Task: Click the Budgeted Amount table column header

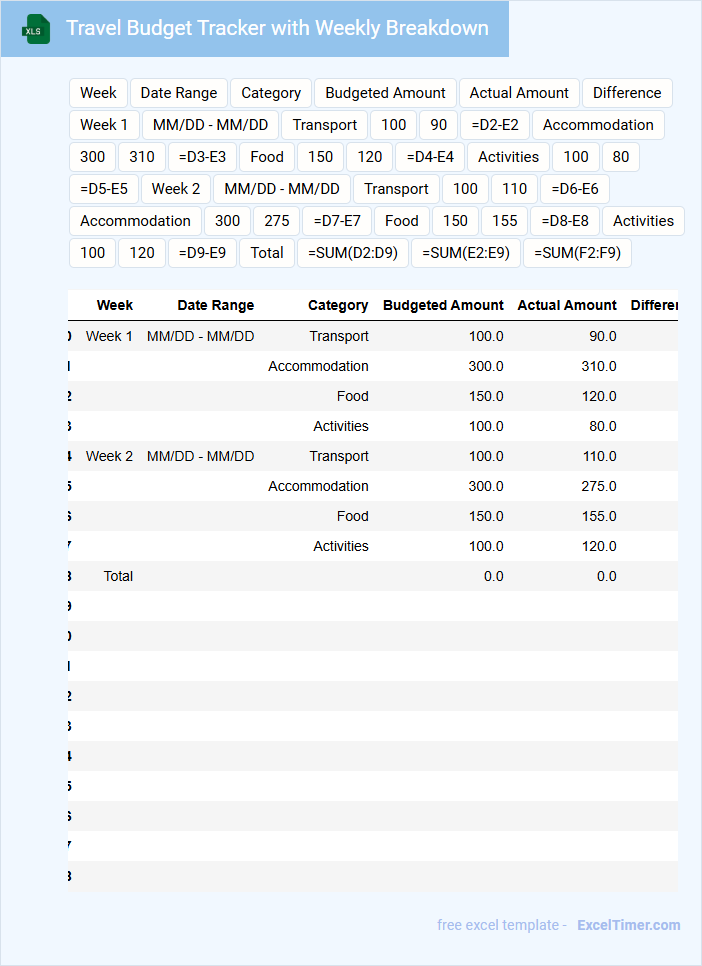Action: pyautogui.click(x=443, y=305)
